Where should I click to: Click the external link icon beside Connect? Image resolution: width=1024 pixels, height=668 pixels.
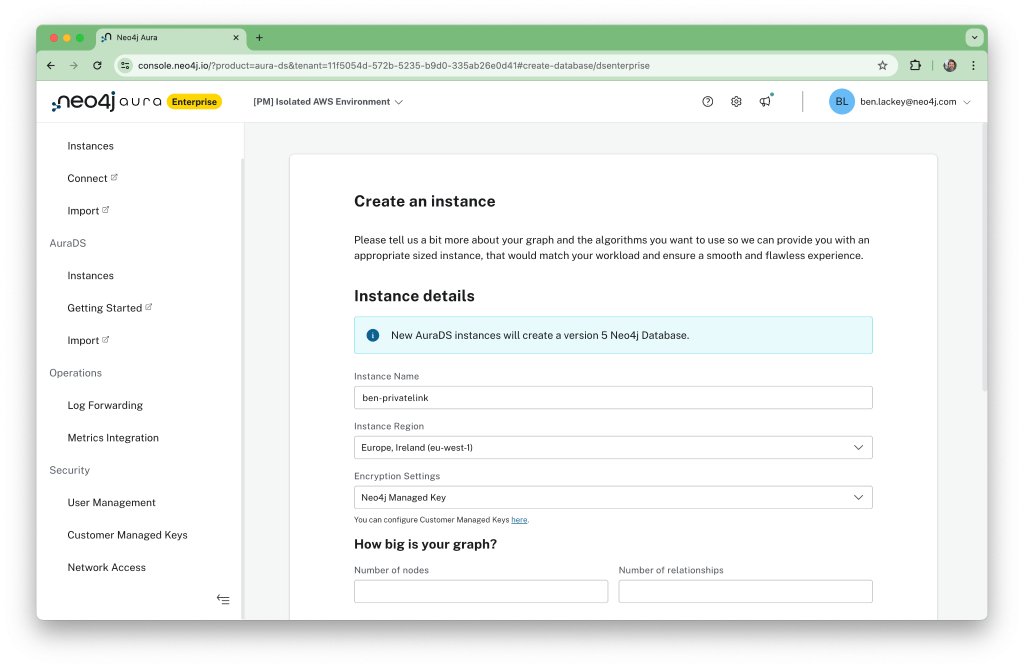[116, 176]
